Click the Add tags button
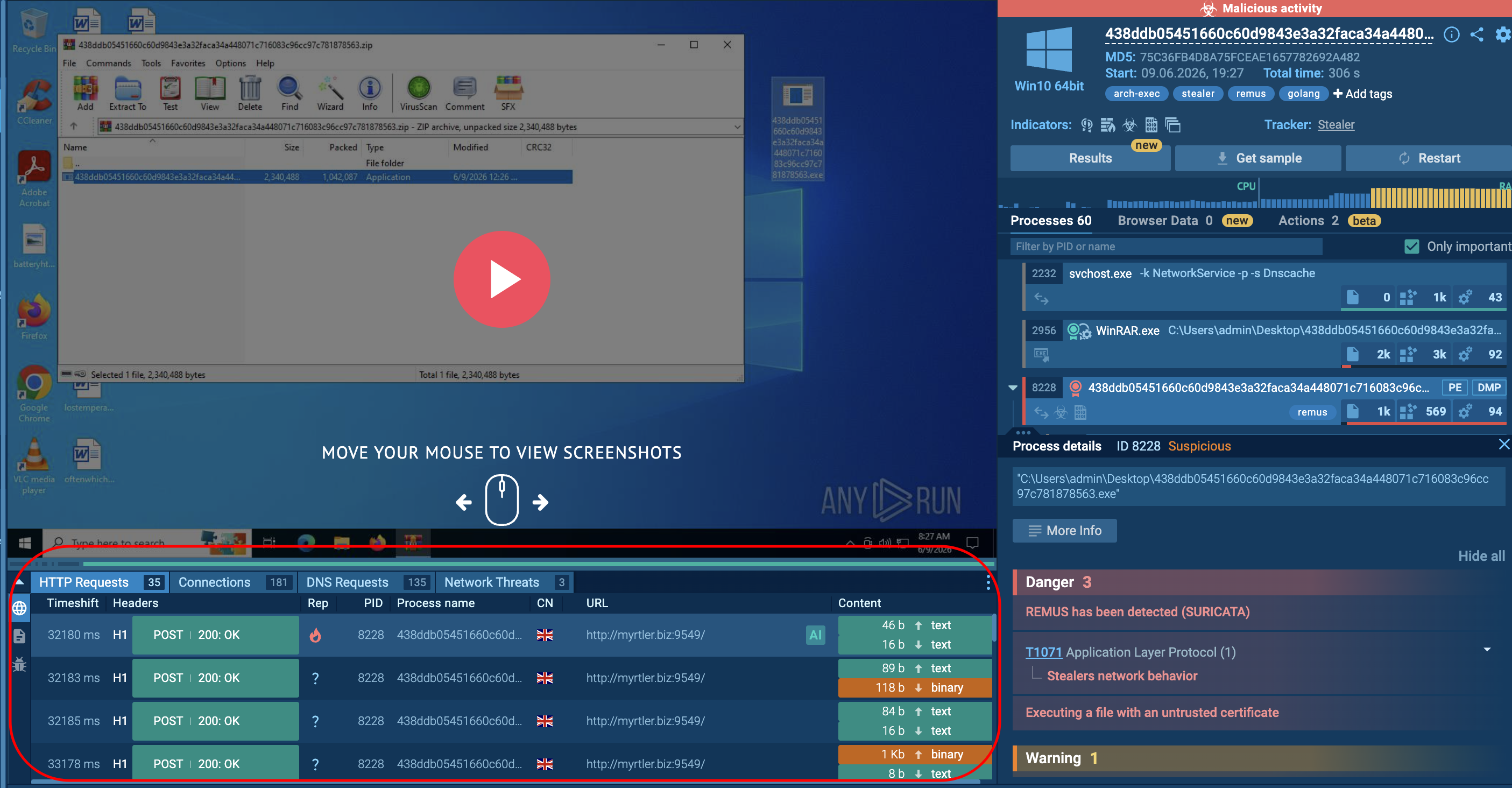The height and width of the screenshot is (788, 1512). click(x=1362, y=93)
